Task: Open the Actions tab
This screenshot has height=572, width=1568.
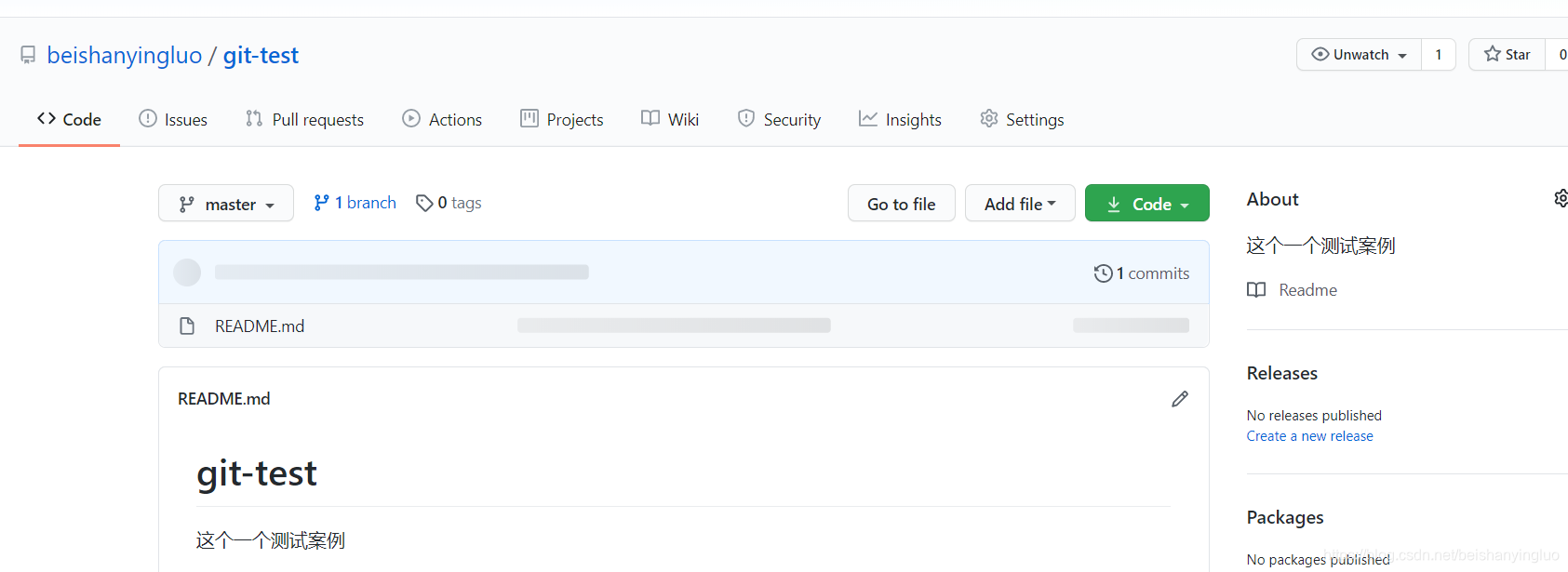Action: [442, 119]
